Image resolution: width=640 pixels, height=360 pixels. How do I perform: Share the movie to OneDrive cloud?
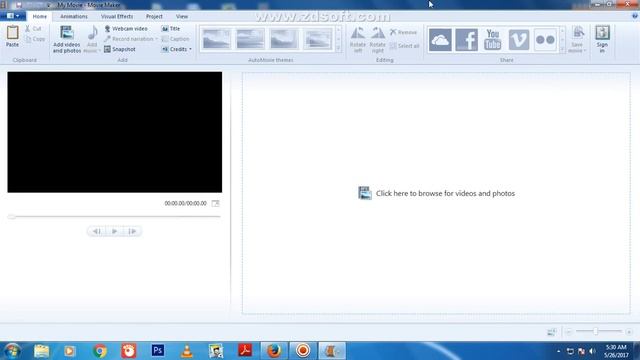440,40
